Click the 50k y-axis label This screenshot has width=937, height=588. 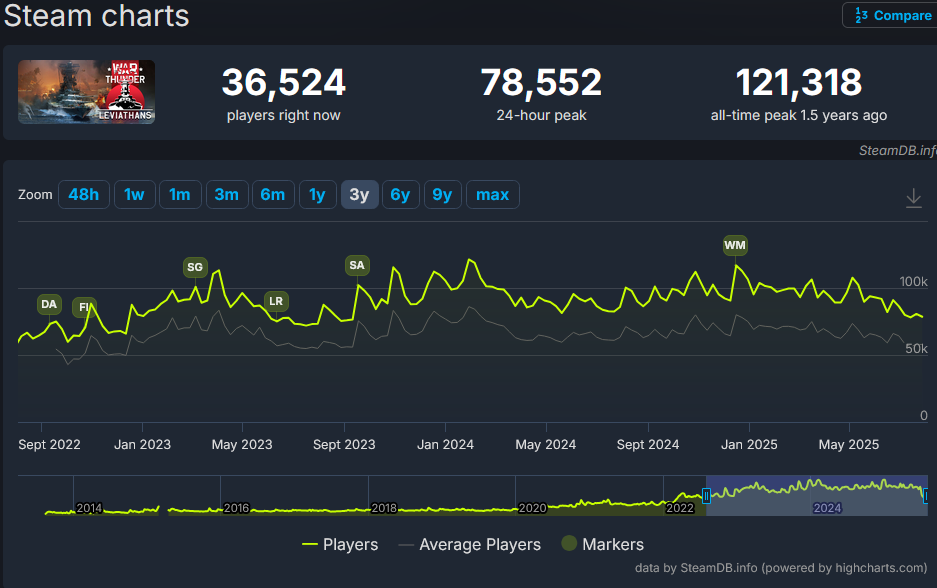917,348
